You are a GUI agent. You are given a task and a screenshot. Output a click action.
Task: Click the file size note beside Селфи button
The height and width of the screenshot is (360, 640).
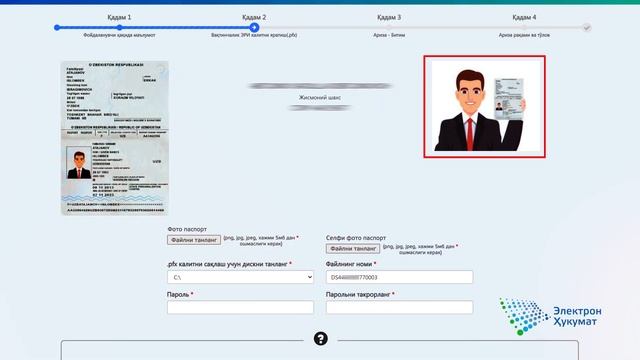tap(420, 249)
